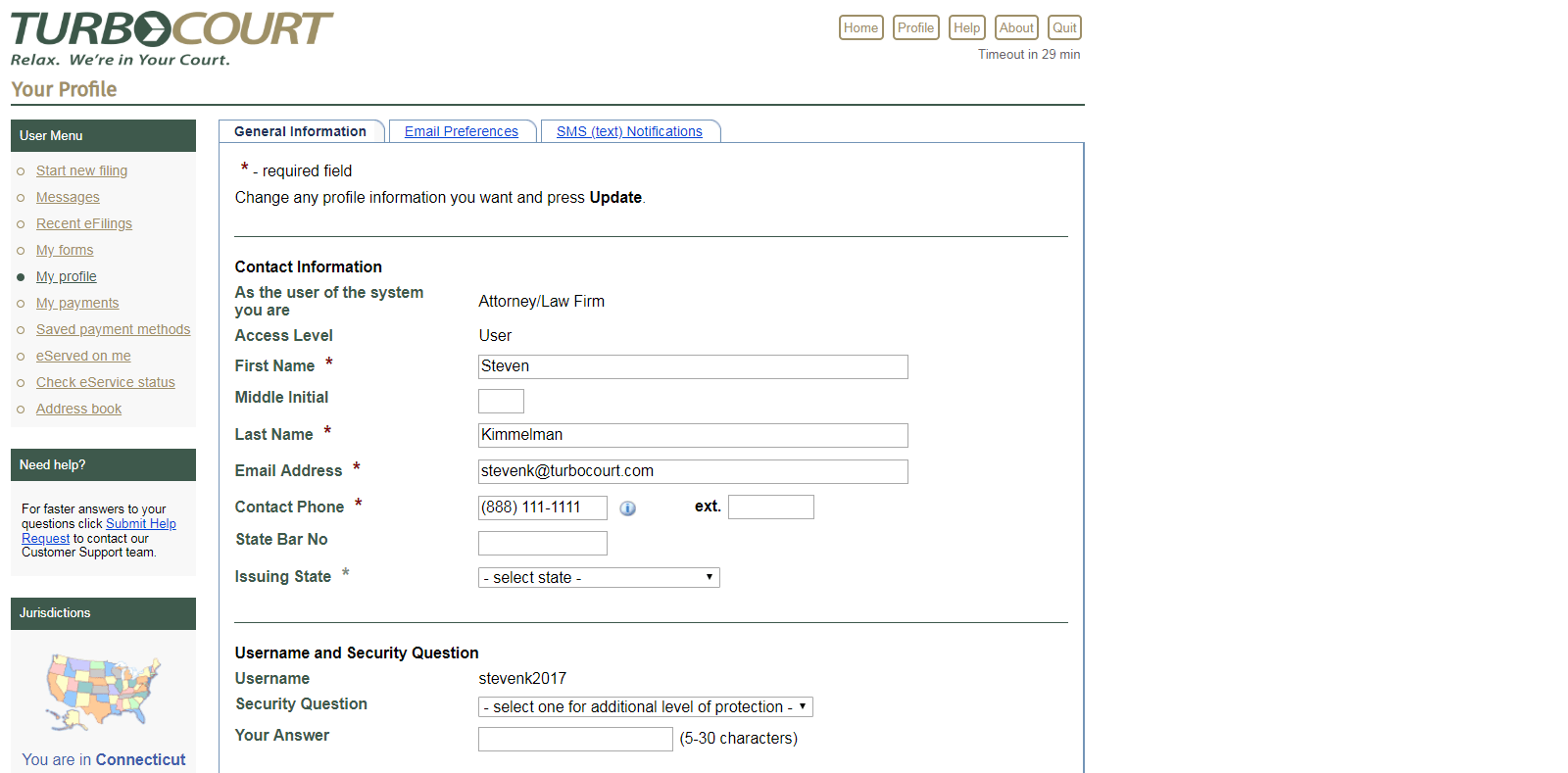Click the info icon beside Contact Phone
The height and width of the screenshot is (773, 1568).
(628, 508)
